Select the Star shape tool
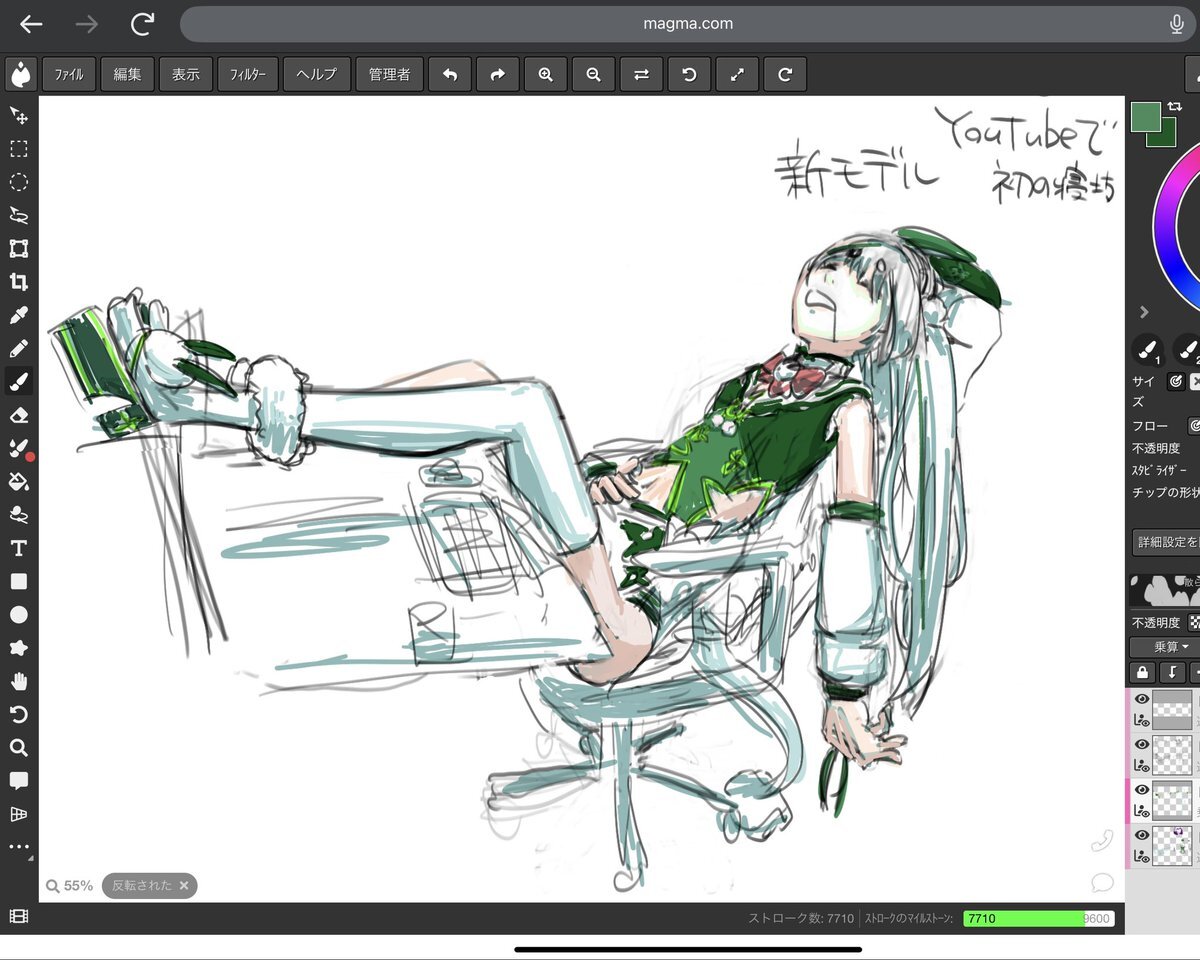The image size is (1200, 960). (18, 648)
